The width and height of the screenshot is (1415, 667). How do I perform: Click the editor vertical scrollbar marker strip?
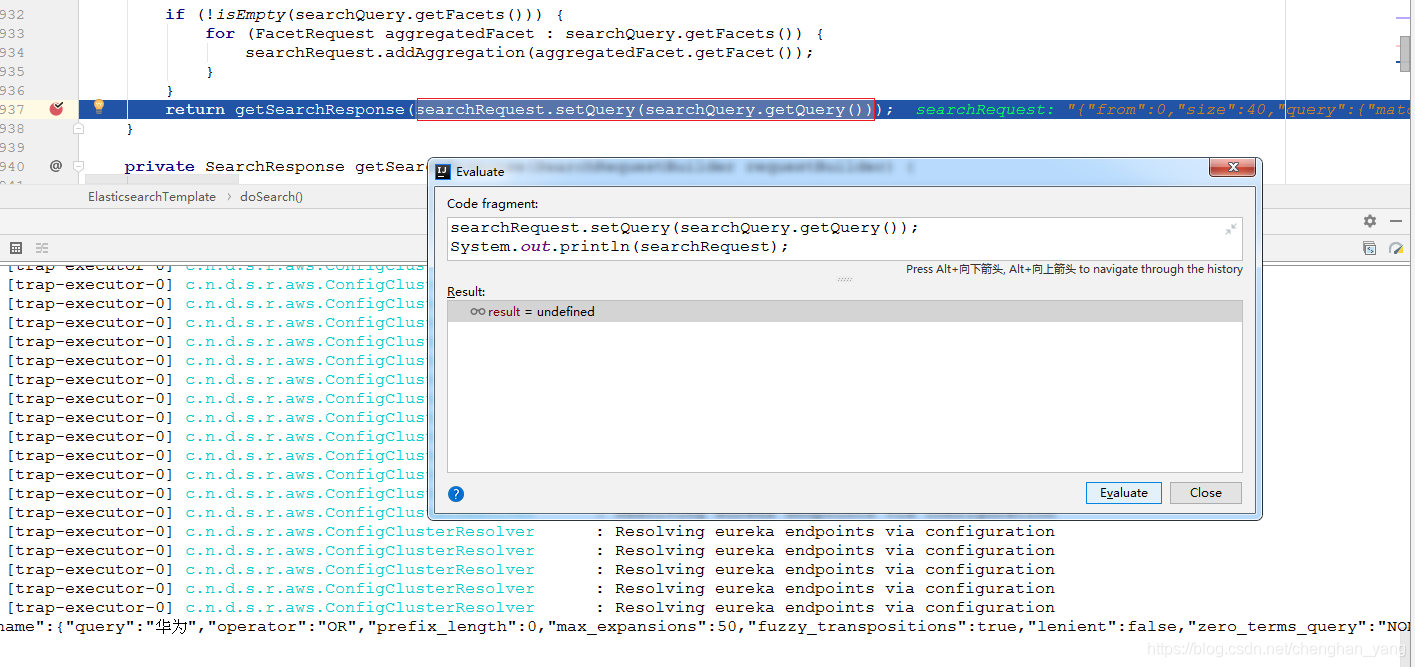[1405, 90]
